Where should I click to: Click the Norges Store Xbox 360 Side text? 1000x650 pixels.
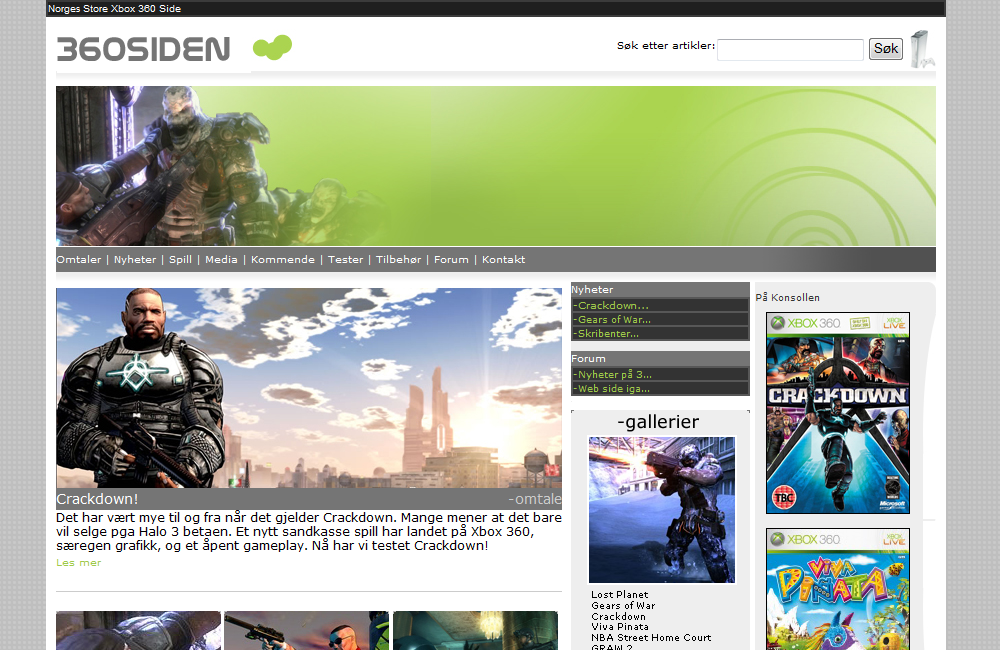(114, 9)
